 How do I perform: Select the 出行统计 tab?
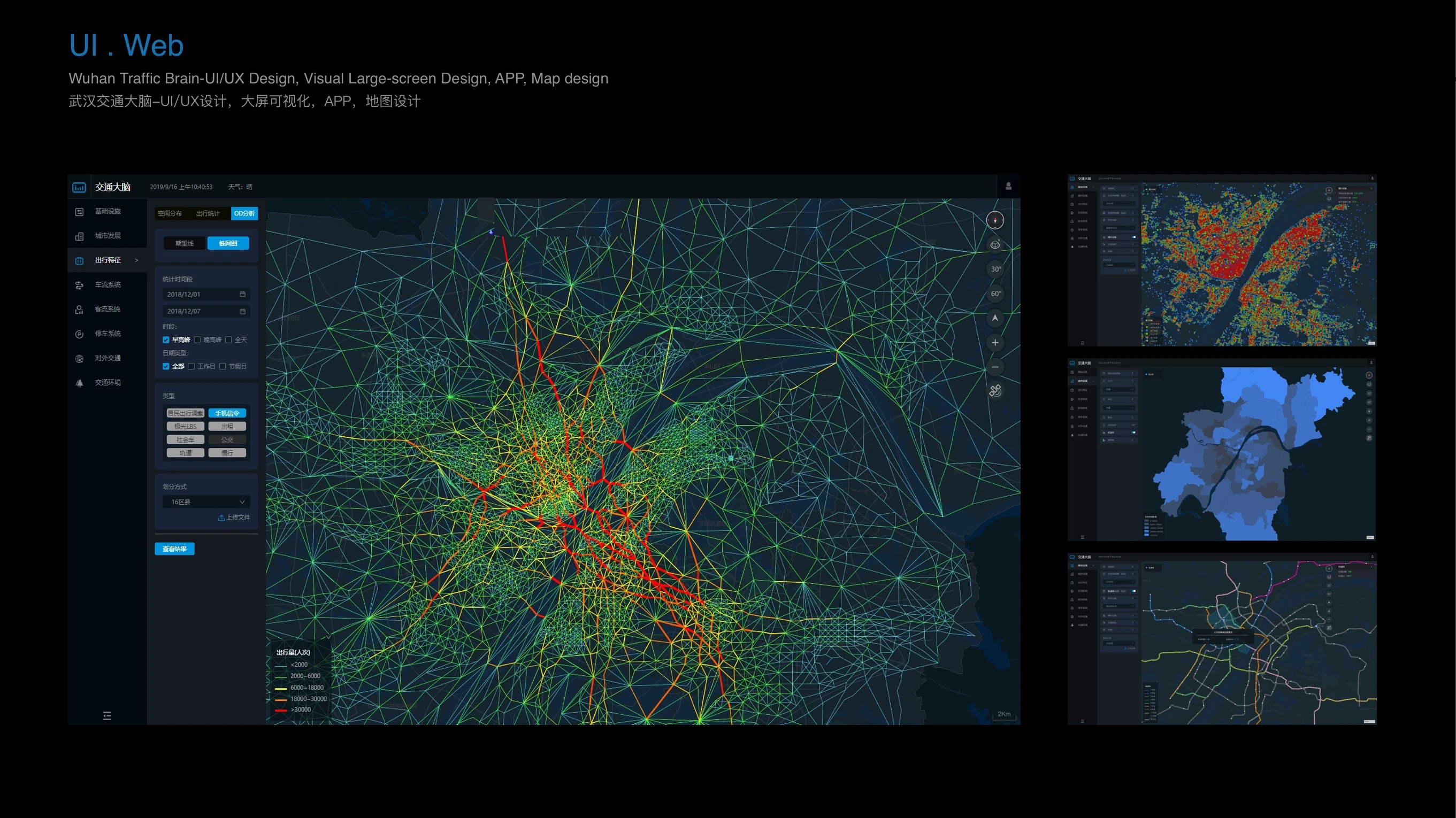208,213
